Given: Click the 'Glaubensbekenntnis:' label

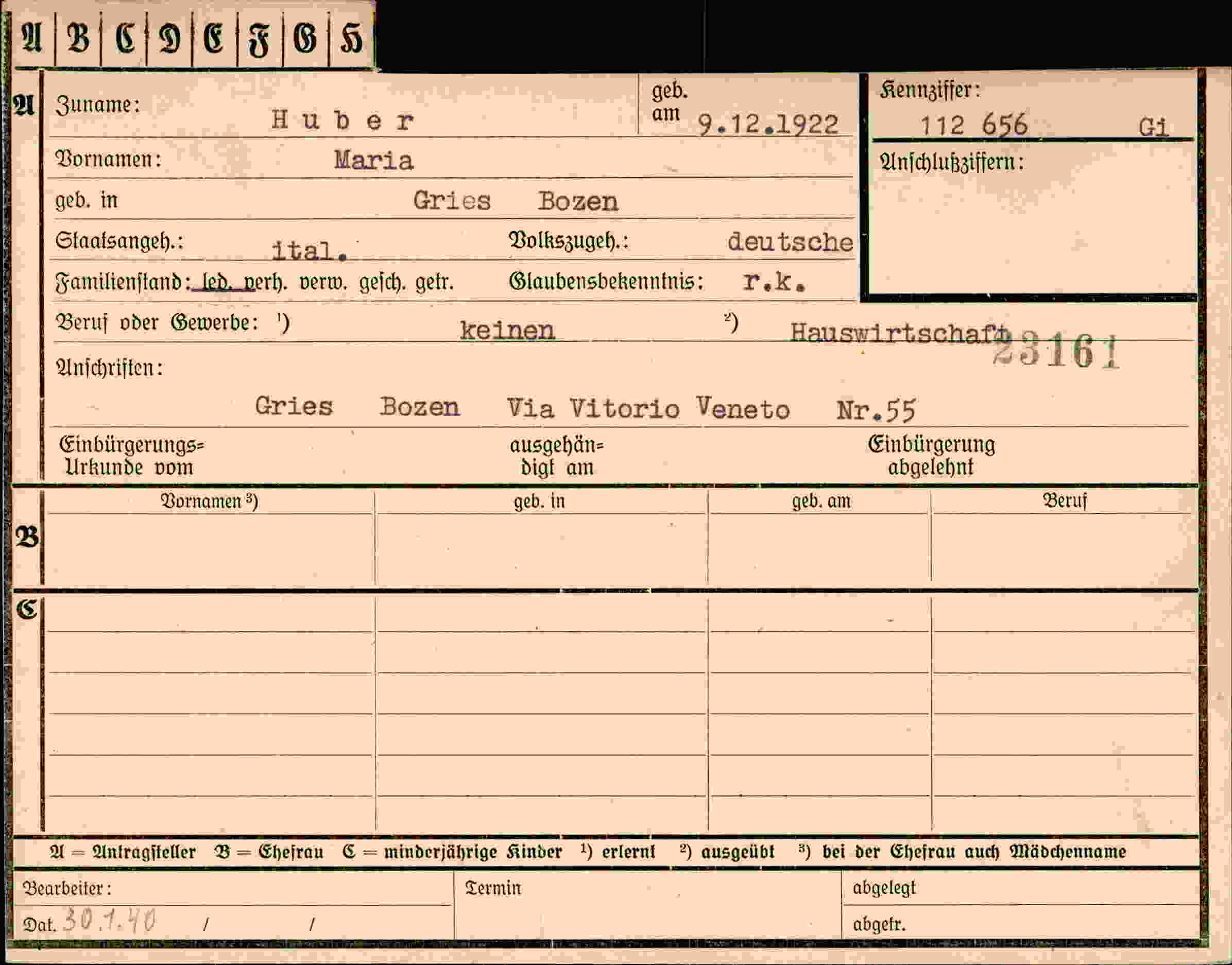Looking at the screenshot, I should pyautogui.click(x=606, y=281).
